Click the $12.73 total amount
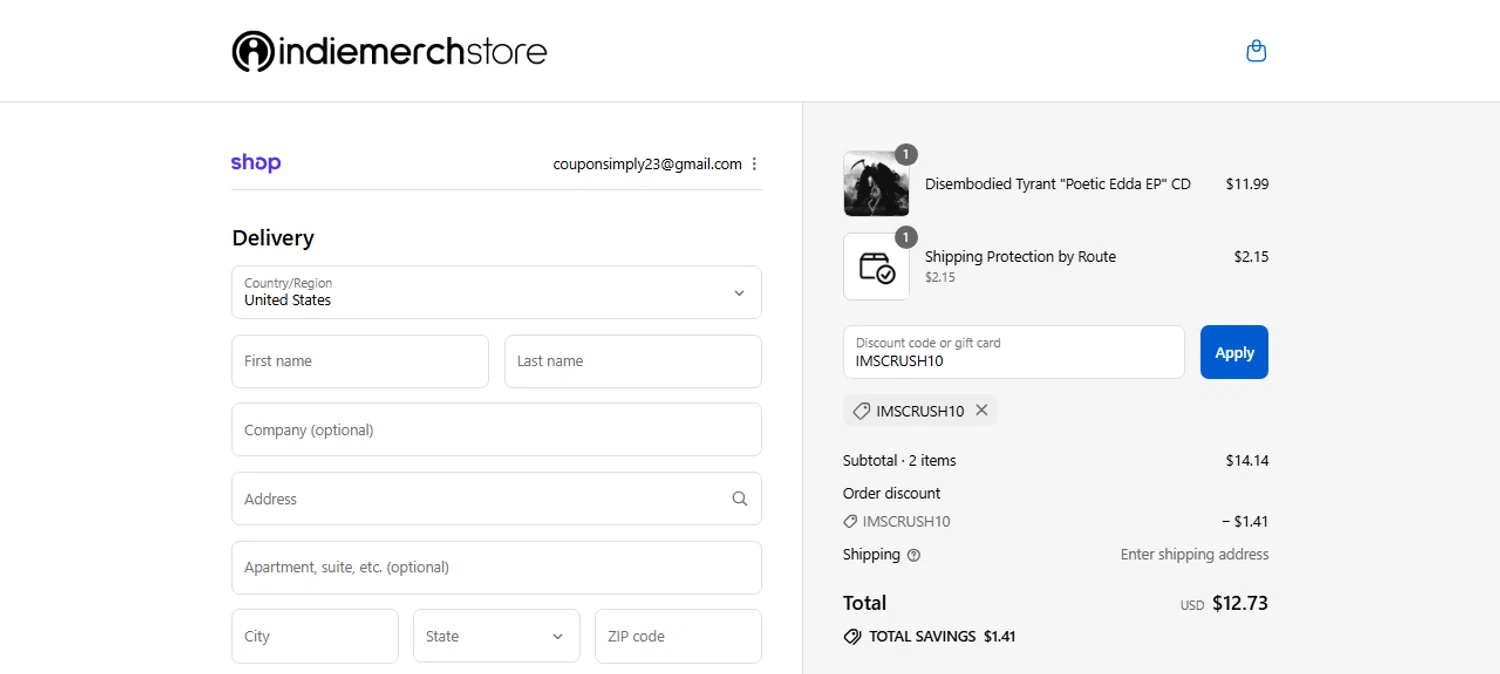Screen dimensions: 1500x674 pyautogui.click(x=1240, y=603)
